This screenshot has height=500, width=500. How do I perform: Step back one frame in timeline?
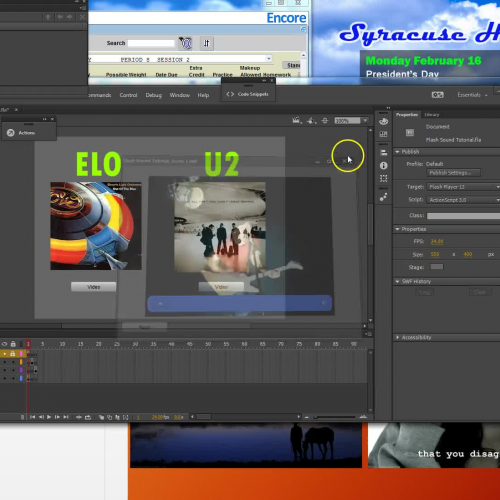pos(41,417)
